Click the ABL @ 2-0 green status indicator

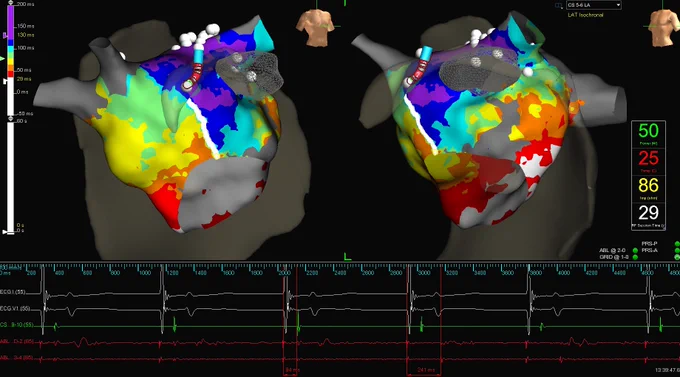[x=635, y=251]
